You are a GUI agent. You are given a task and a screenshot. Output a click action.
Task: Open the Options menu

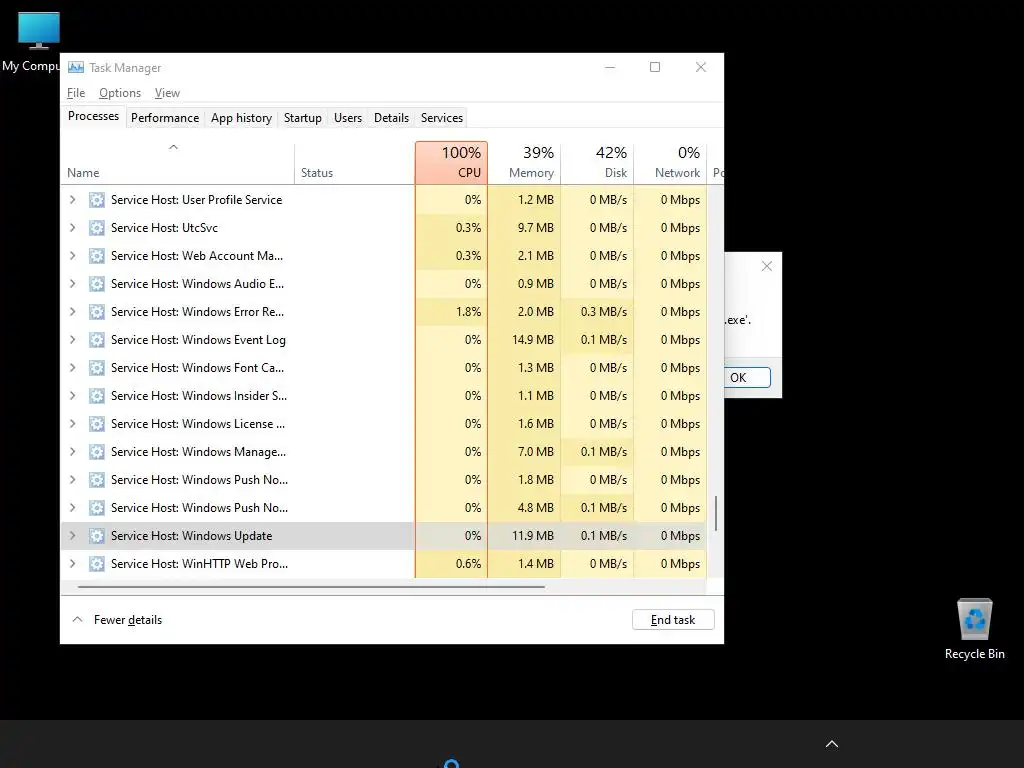coord(120,93)
